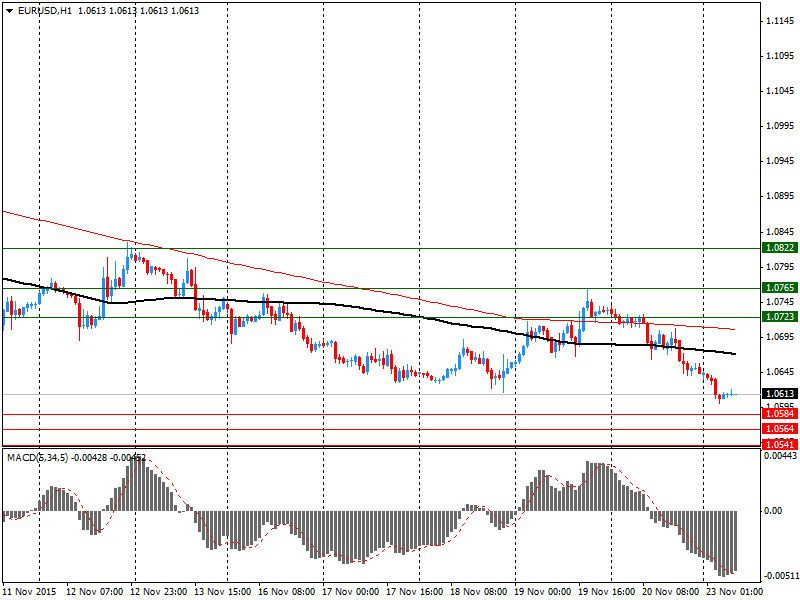Image resolution: width=800 pixels, height=600 pixels.
Task: Click the EURUSD,H1 symbol title text
Action: pyautogui.click(x=45, y=11)
